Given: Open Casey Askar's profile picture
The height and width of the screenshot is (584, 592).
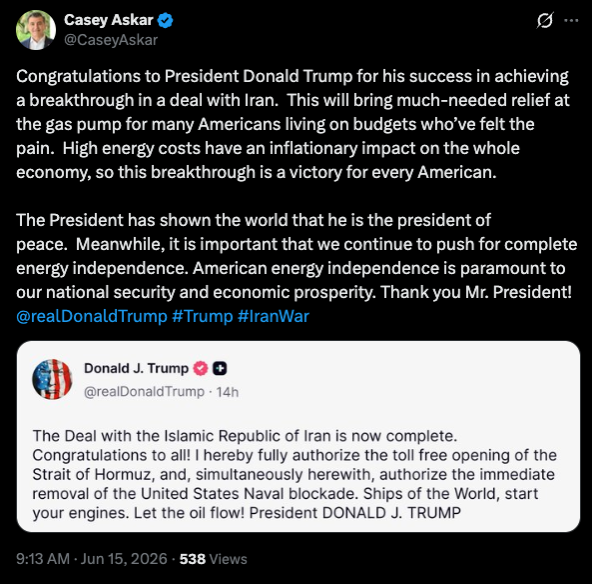Looking at the screenshot, I should pos(36,30).
